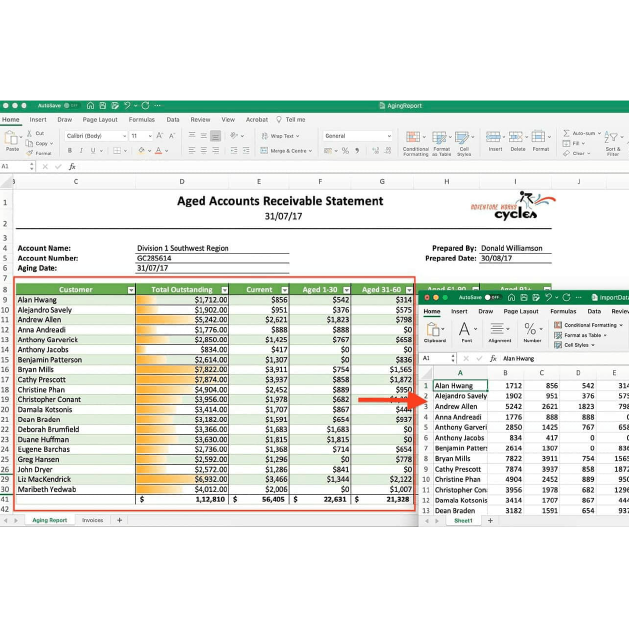Click the Paste icon in AgingReport ribbon

click(11, 138)
